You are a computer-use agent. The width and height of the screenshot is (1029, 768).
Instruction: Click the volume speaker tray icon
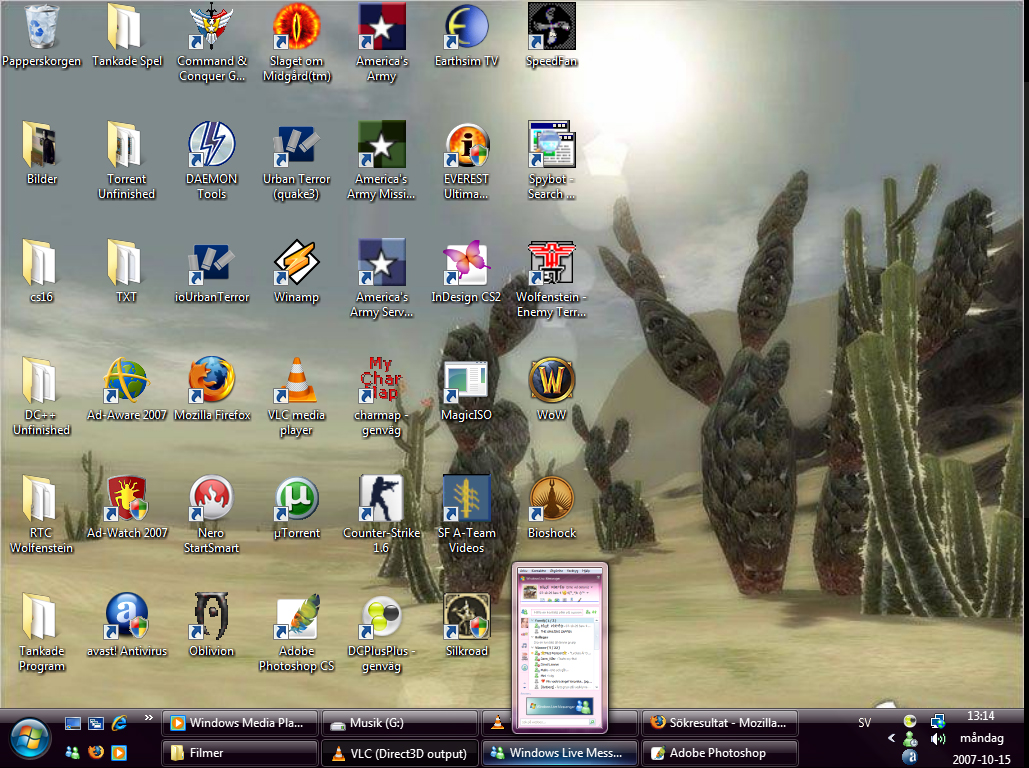(x=937, y=739)
